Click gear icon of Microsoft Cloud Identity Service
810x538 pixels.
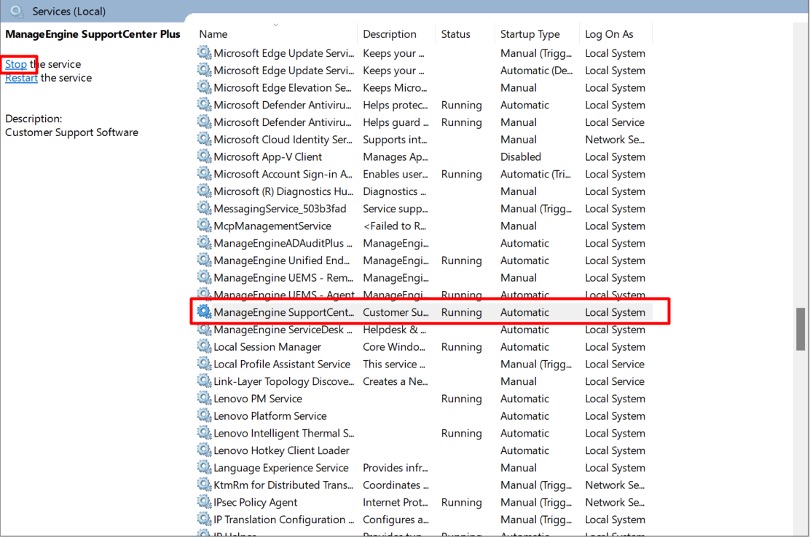[x=204, y=139]
